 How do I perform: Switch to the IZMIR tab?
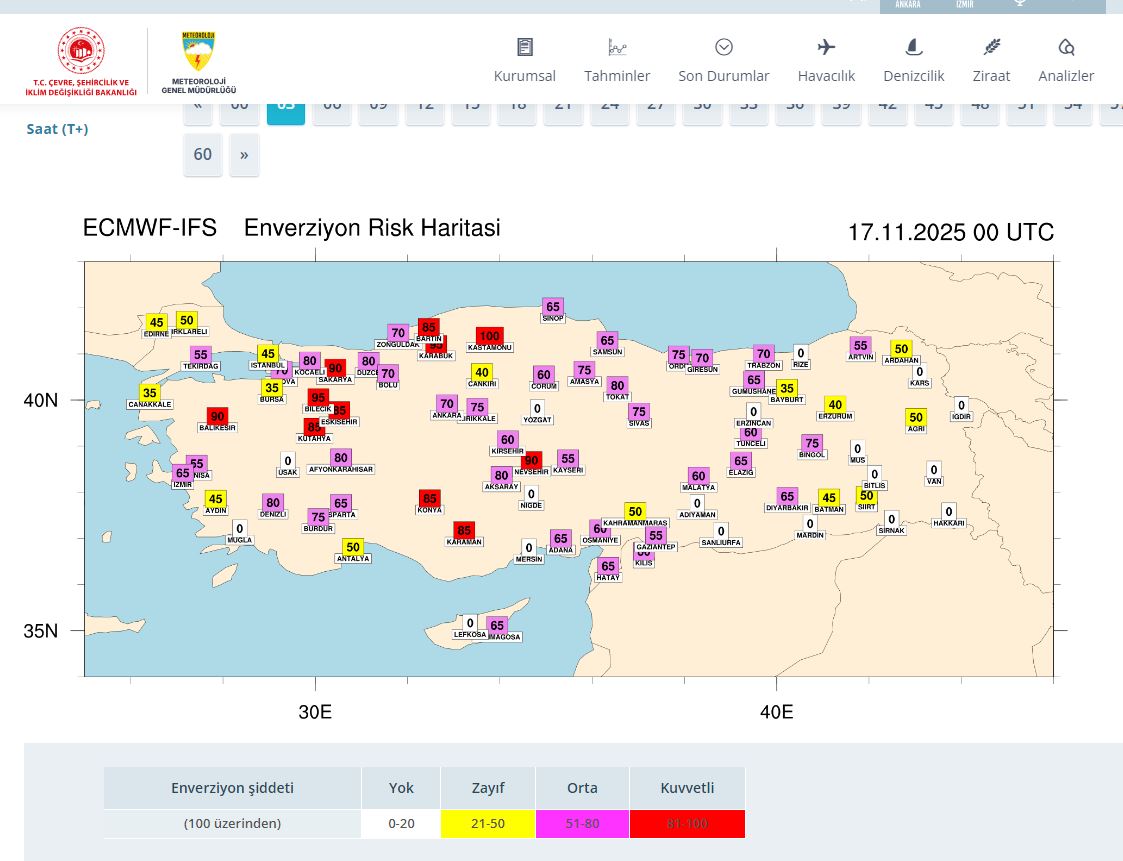(963, 3)
